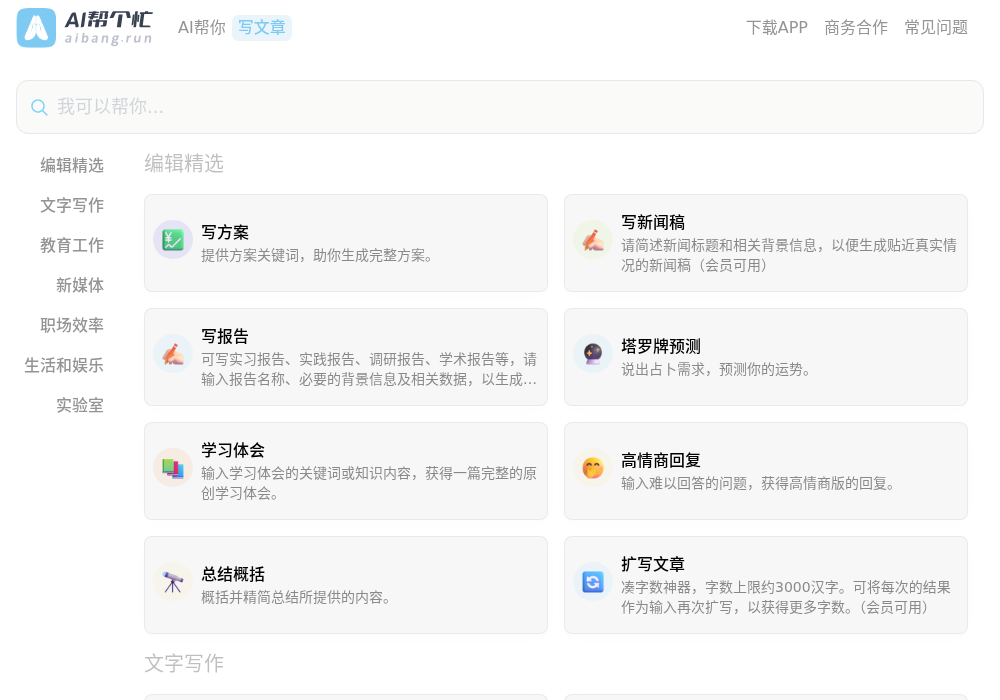Click the 扩写文章 refresh icon
Viewport: 1000px width, 700px height.
point(593,582)
